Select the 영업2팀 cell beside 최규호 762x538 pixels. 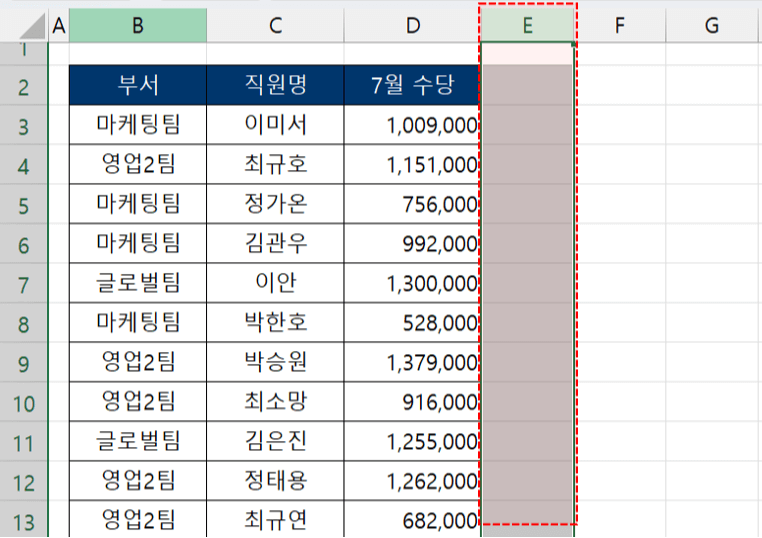(x=138, y=164)
